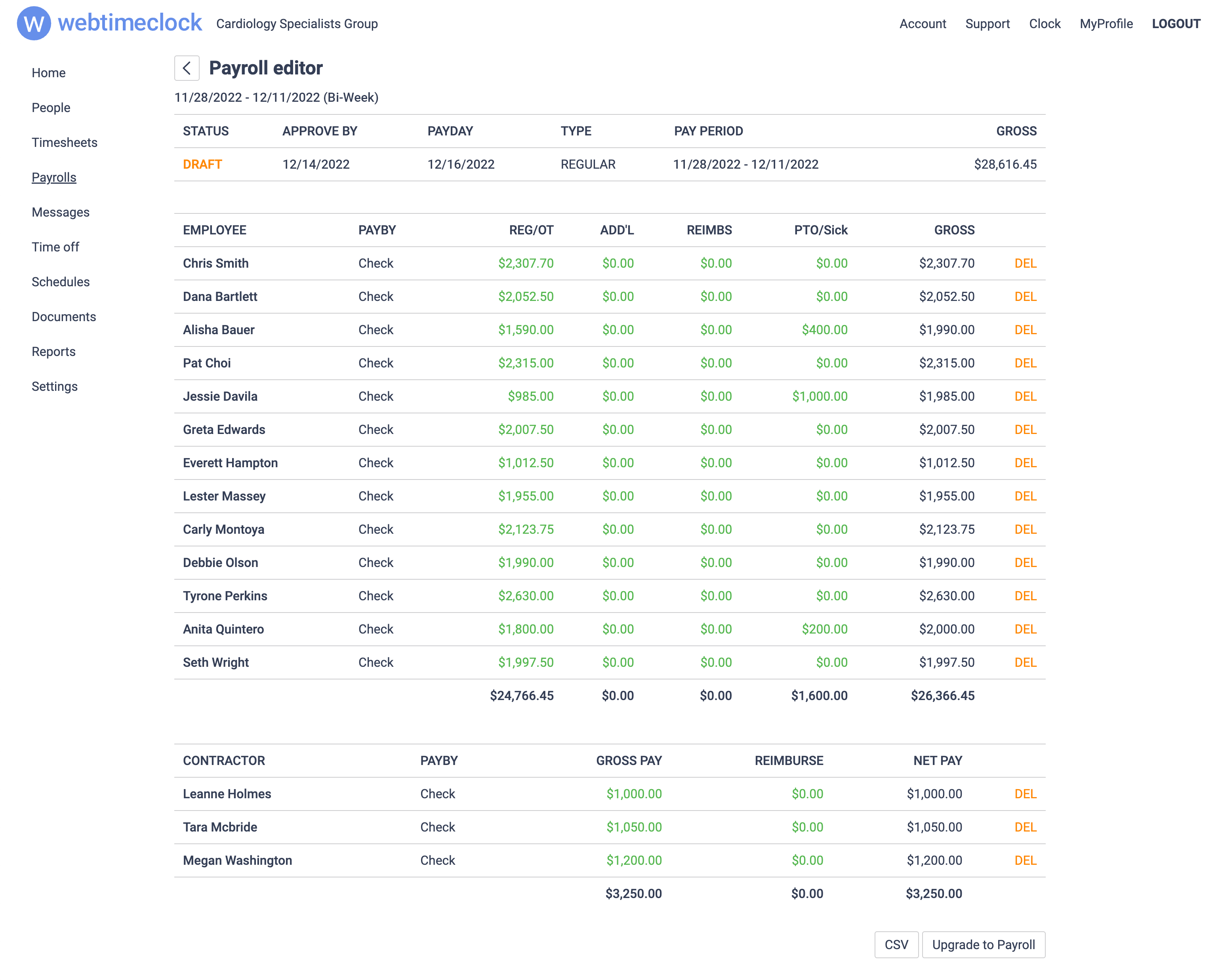Go to the Reports section
Viewport: 1220px width, 980px height.
point(53,351)
